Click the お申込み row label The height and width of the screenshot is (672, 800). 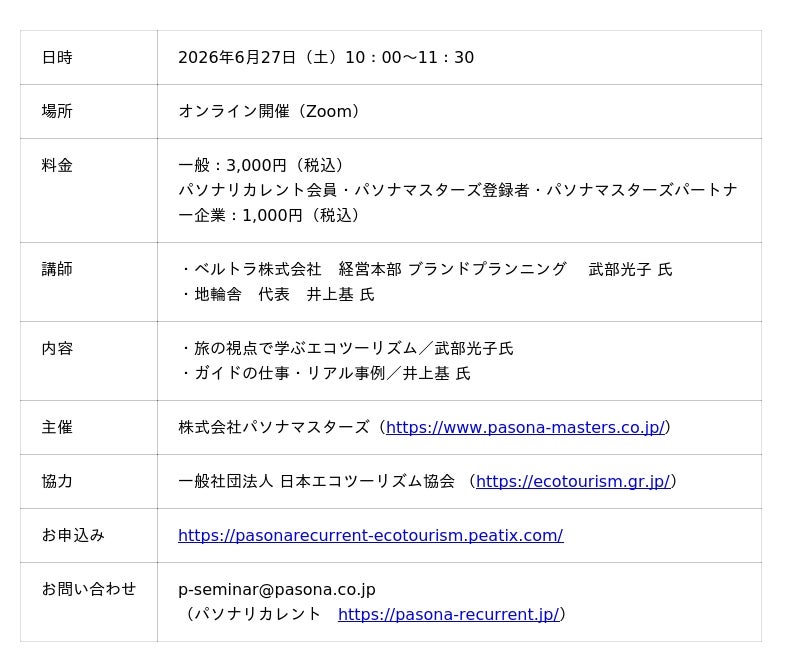click(x=73, y=536)
